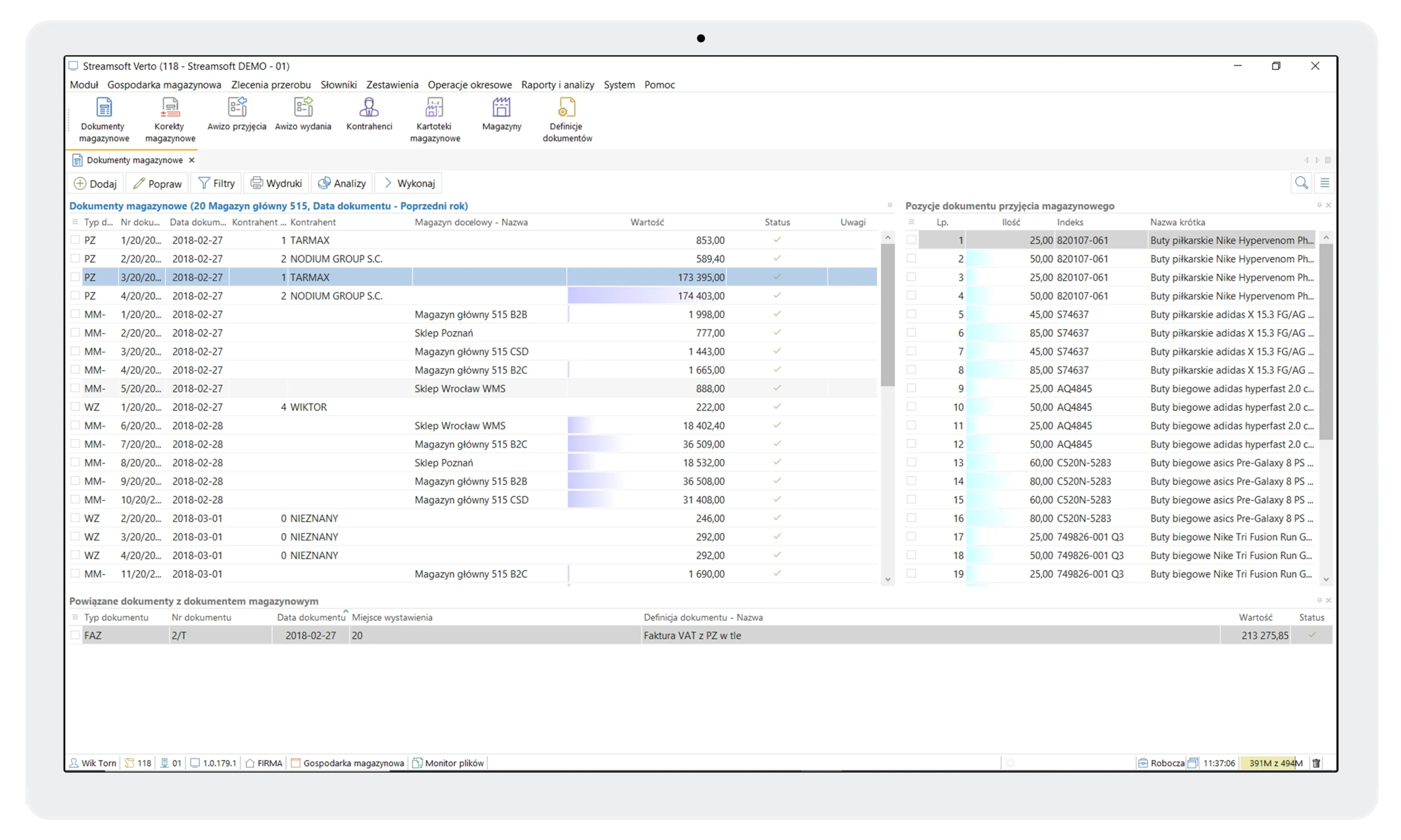Open the Zestawienia menu

[x=392, y=85]
